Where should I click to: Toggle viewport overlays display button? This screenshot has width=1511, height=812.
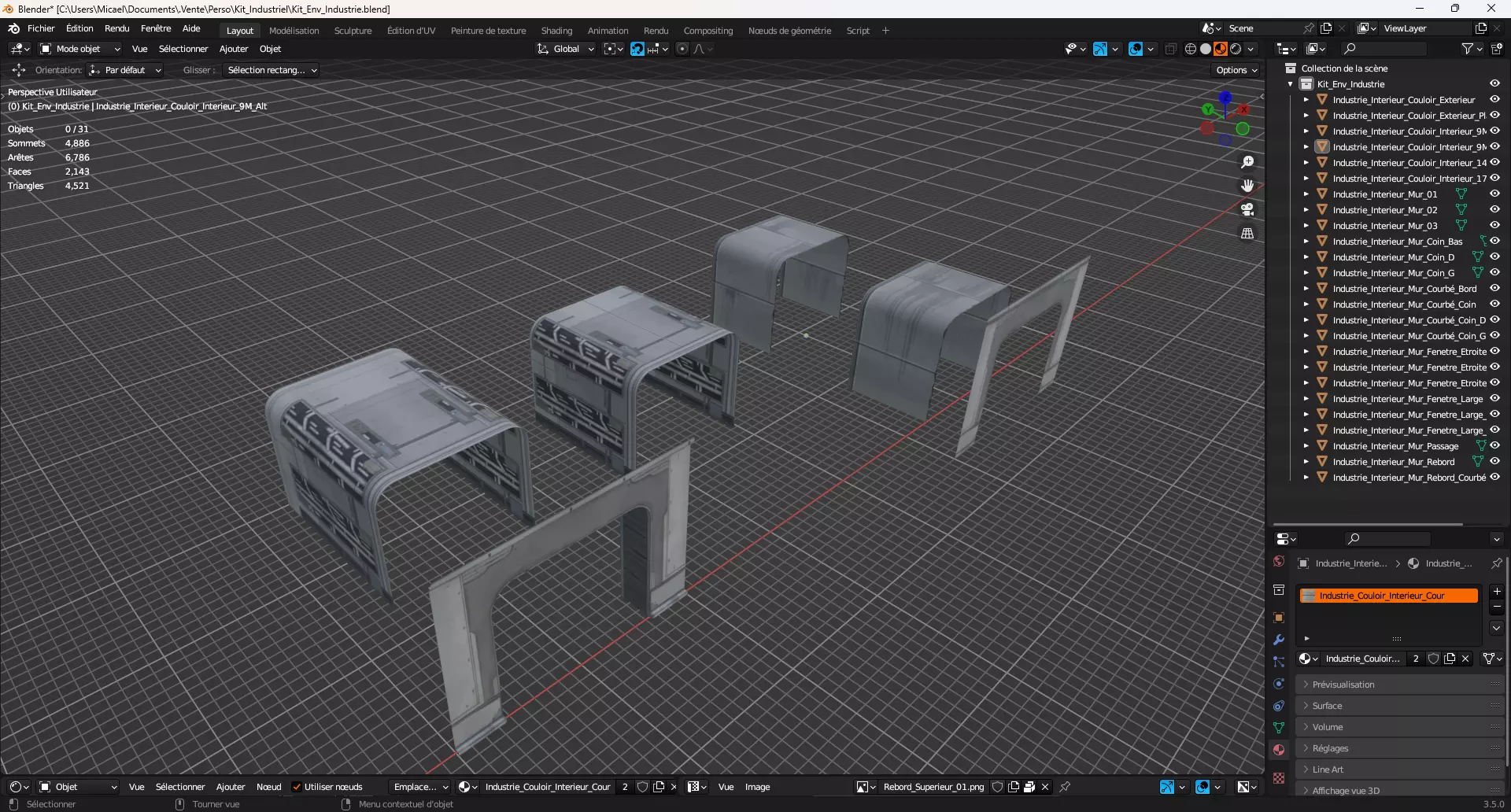(1136, 49)
